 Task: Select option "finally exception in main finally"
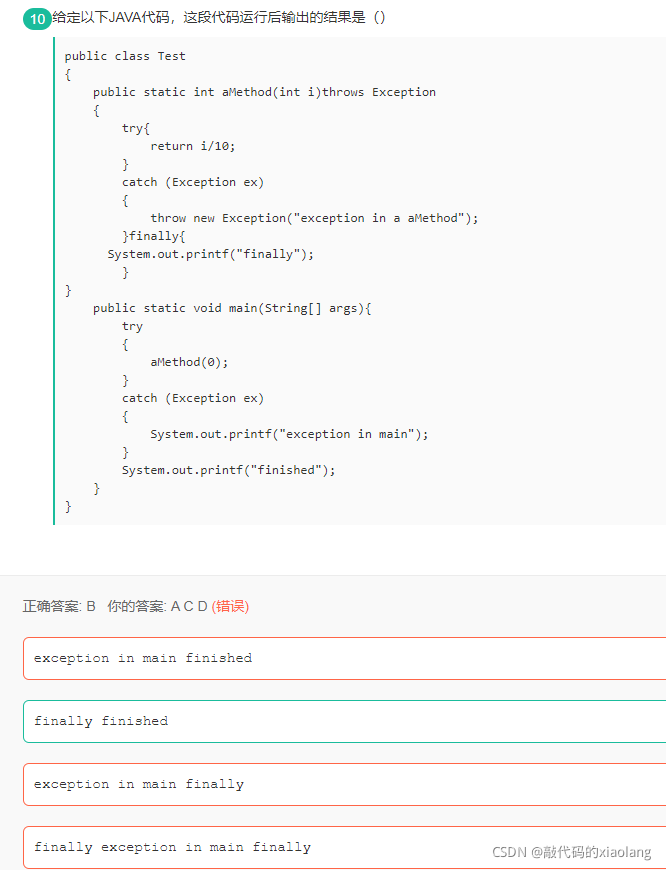click(x=345, y=847)
